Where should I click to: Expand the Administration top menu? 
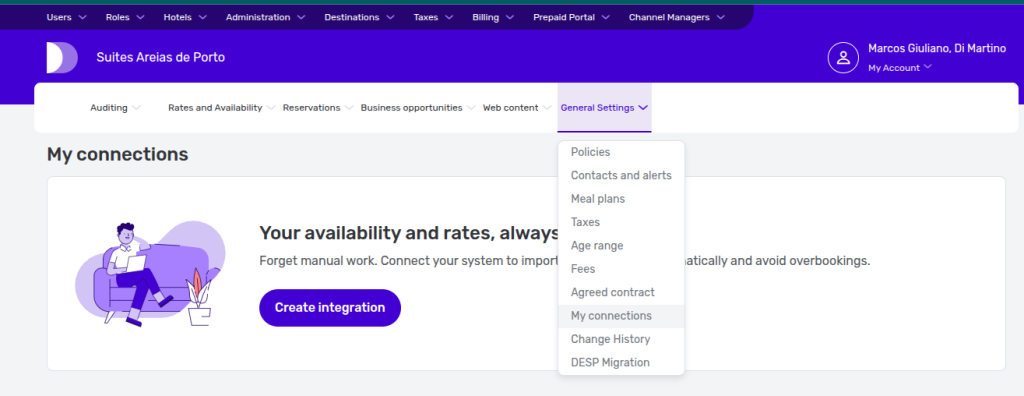(x=265, y=18)
